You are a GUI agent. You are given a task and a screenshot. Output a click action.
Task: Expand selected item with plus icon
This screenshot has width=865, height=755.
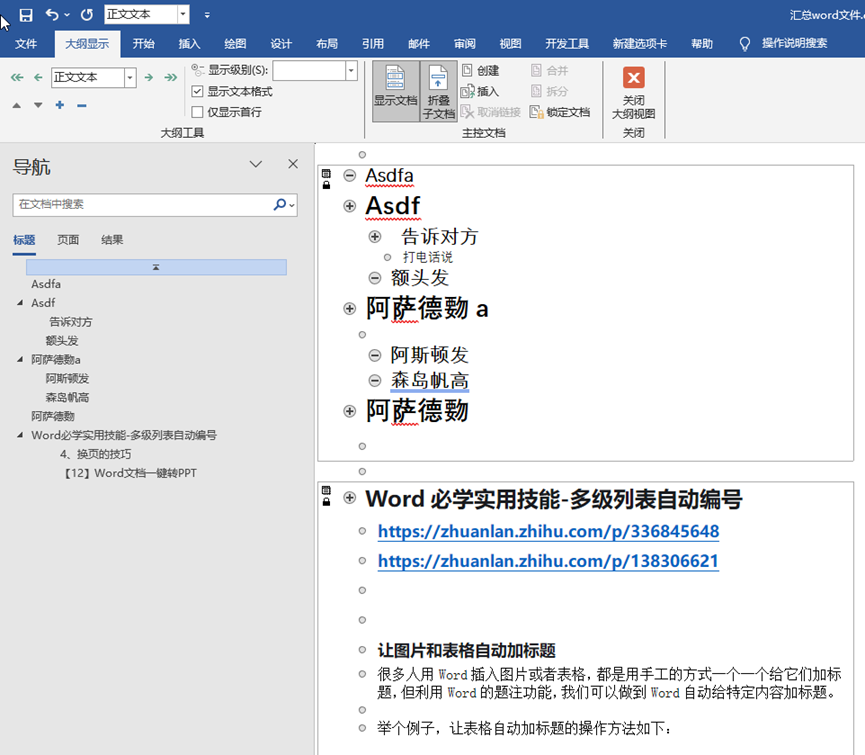coord(60,105)
